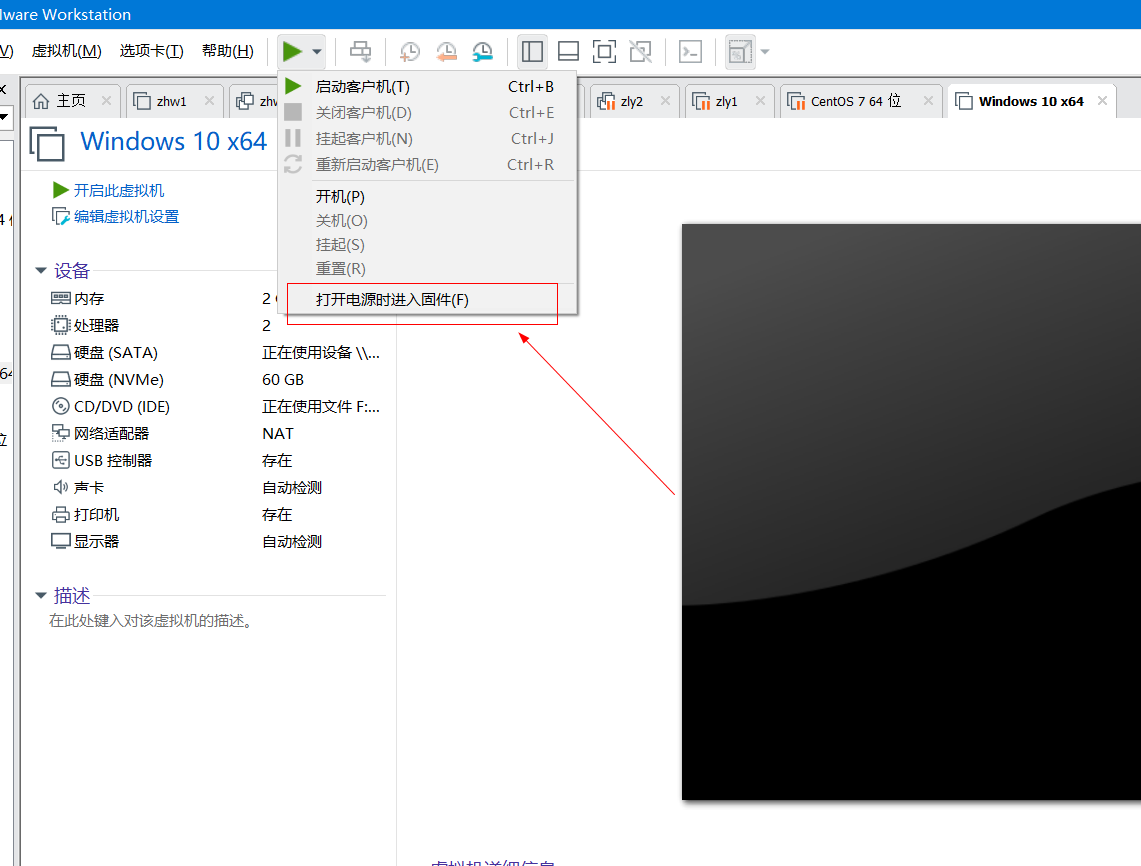
Task: Click the 编辑虚拟机设置 link
Action: pos(127,217)
